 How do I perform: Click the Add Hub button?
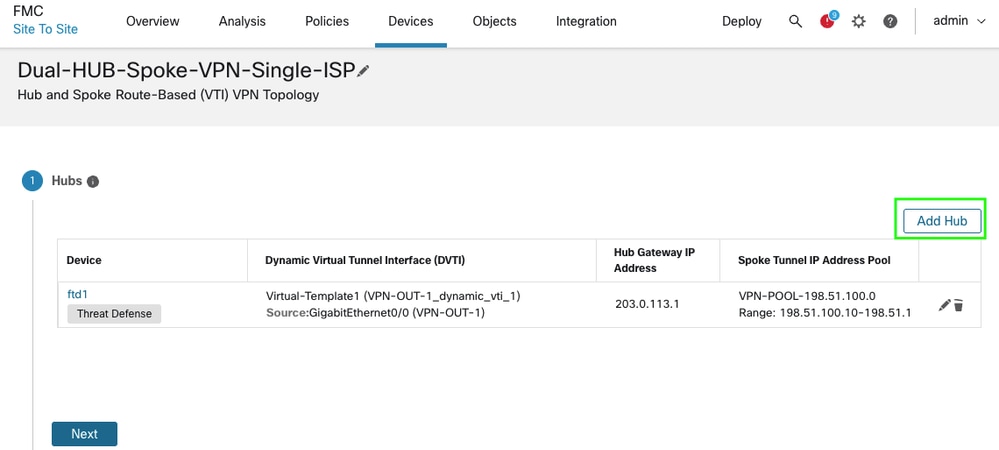(941, 221)
